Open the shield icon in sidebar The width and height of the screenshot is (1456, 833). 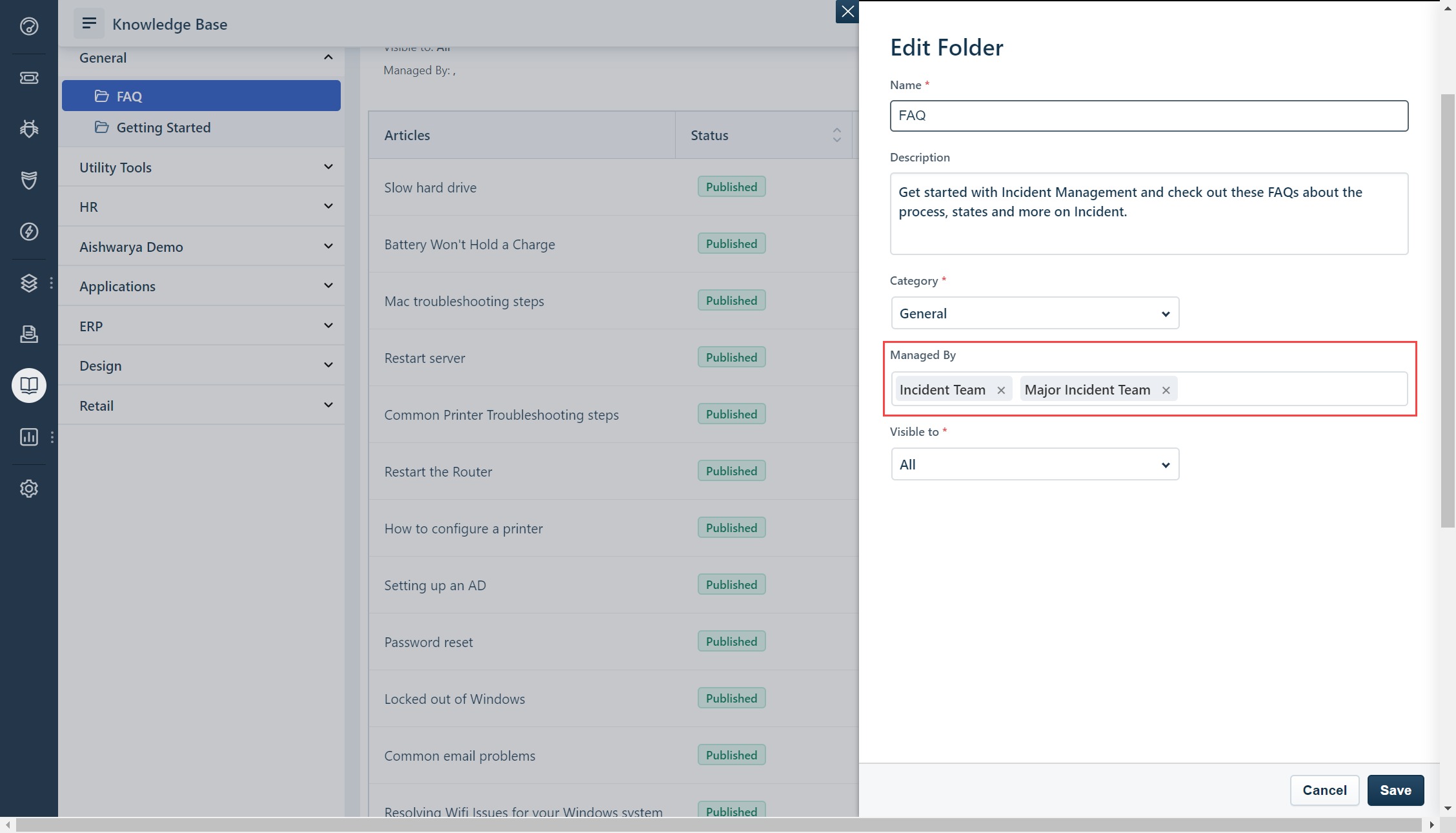(29, 180)
